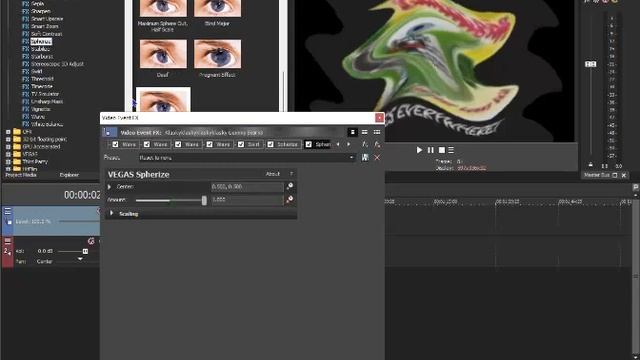Open Spherize help question mark
This screenshot has width=640, height=360.
(x=291, y=174)
